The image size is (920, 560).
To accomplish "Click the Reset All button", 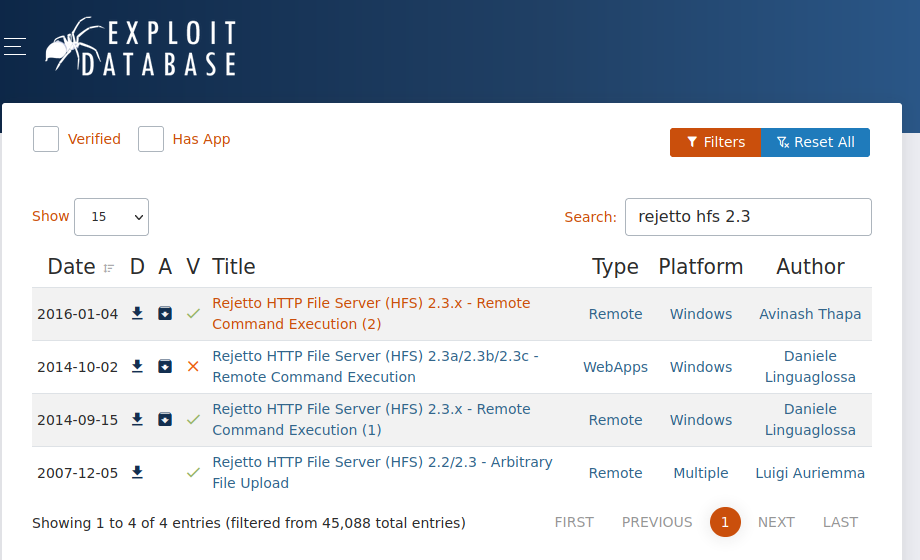I will click(x=815, y=142).
